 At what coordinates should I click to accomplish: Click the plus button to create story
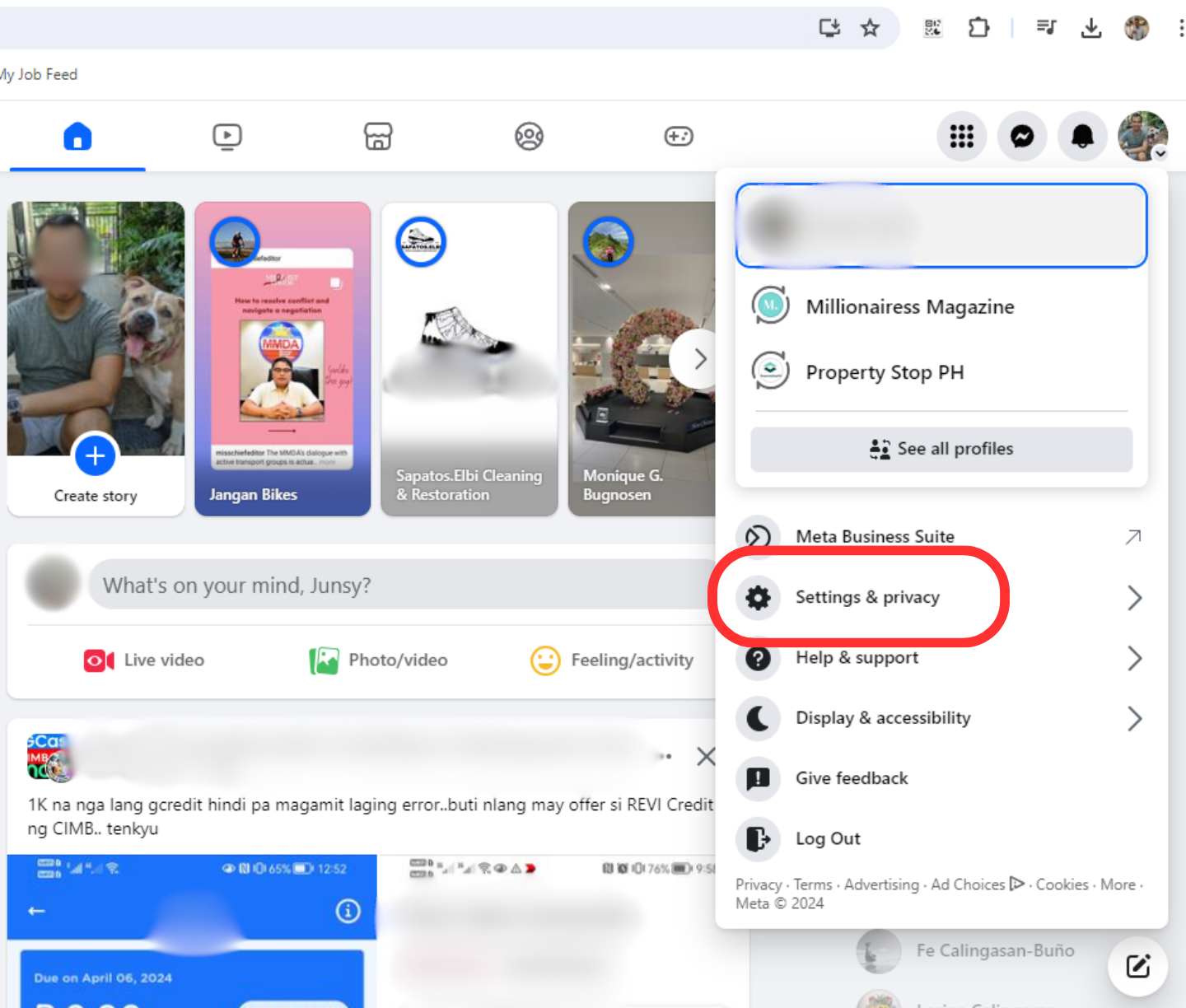pyautogui.click(x=96, y=455)
